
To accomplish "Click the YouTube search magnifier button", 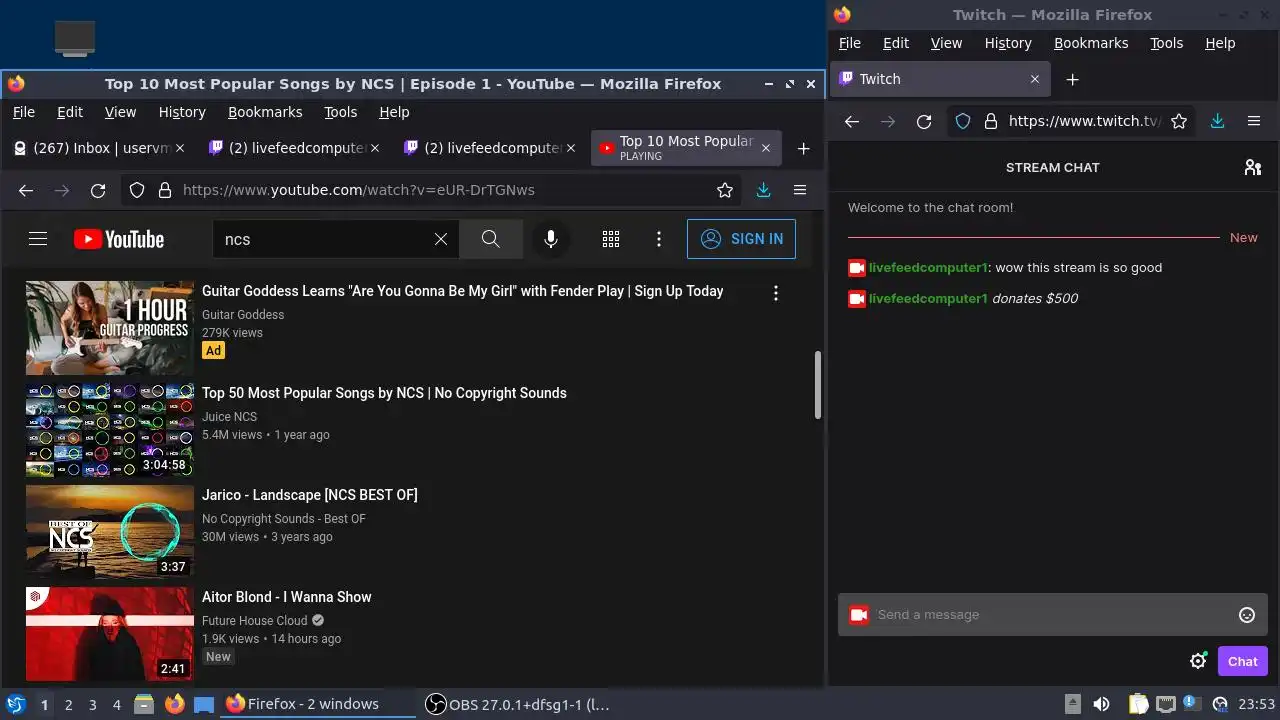I will [490, 239].
